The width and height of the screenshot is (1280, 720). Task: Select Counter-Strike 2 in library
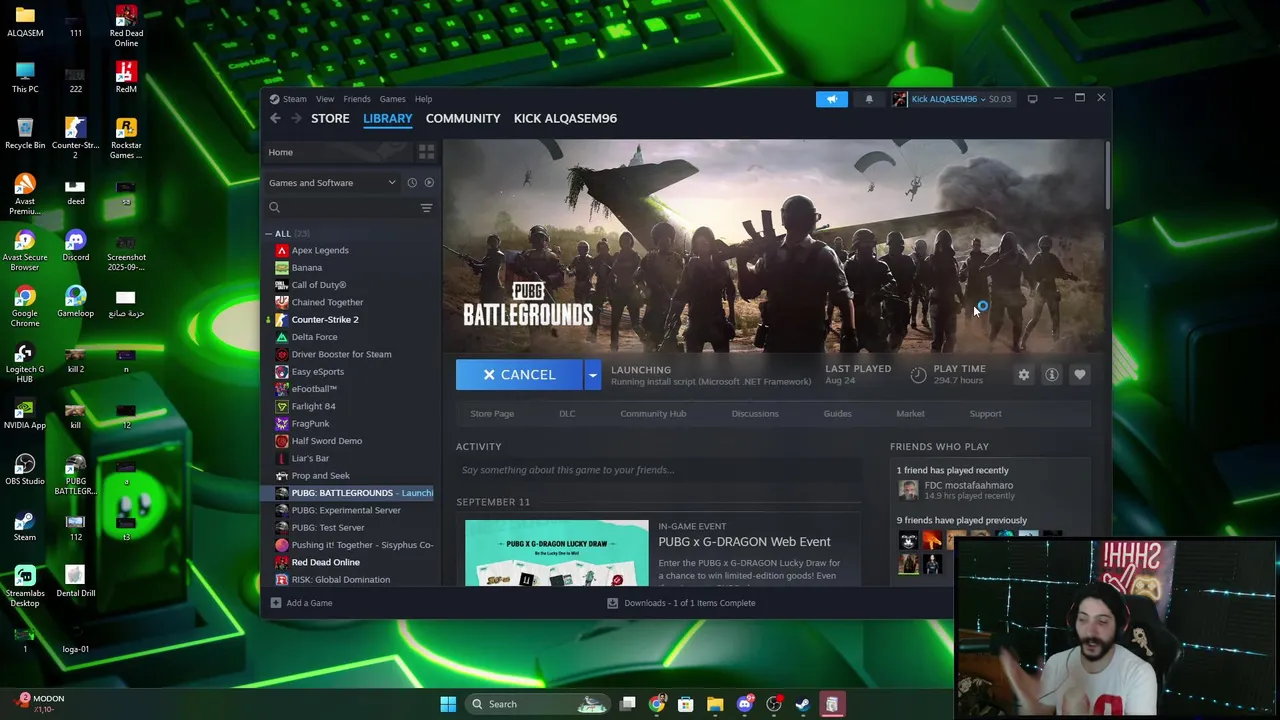(325, 320)
